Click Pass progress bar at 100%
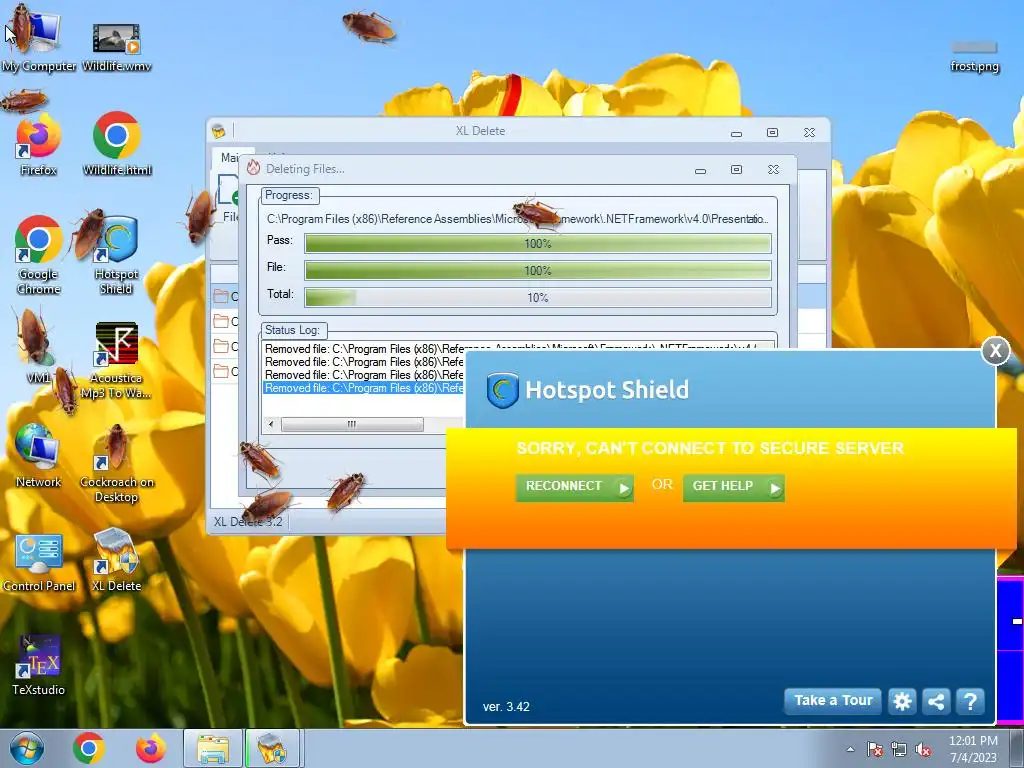The image size is (1024, 768). (537, 244)
